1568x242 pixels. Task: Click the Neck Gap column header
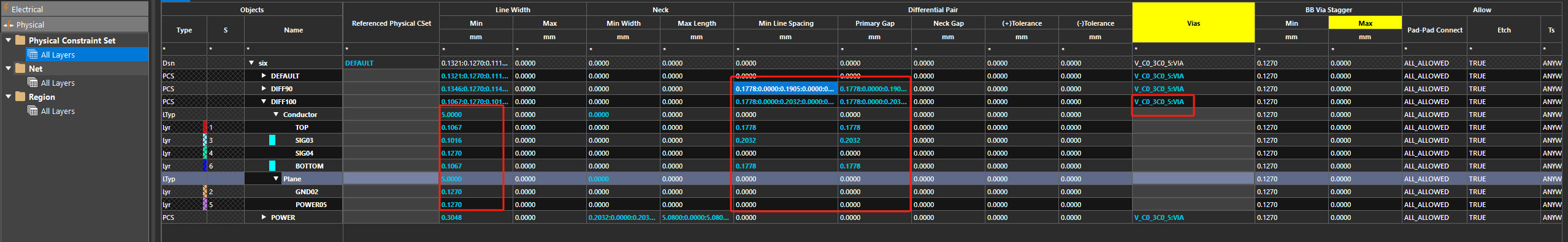[x=948, y=23]
